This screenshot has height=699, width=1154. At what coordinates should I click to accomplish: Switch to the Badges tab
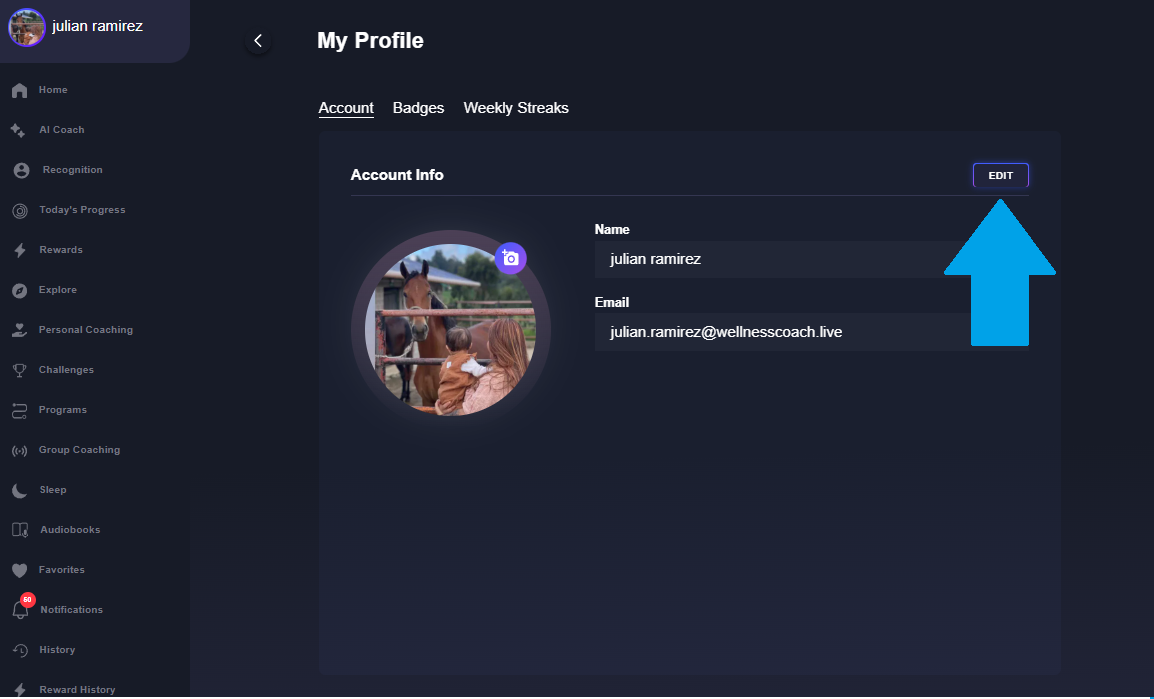click(x=418, y=108)
